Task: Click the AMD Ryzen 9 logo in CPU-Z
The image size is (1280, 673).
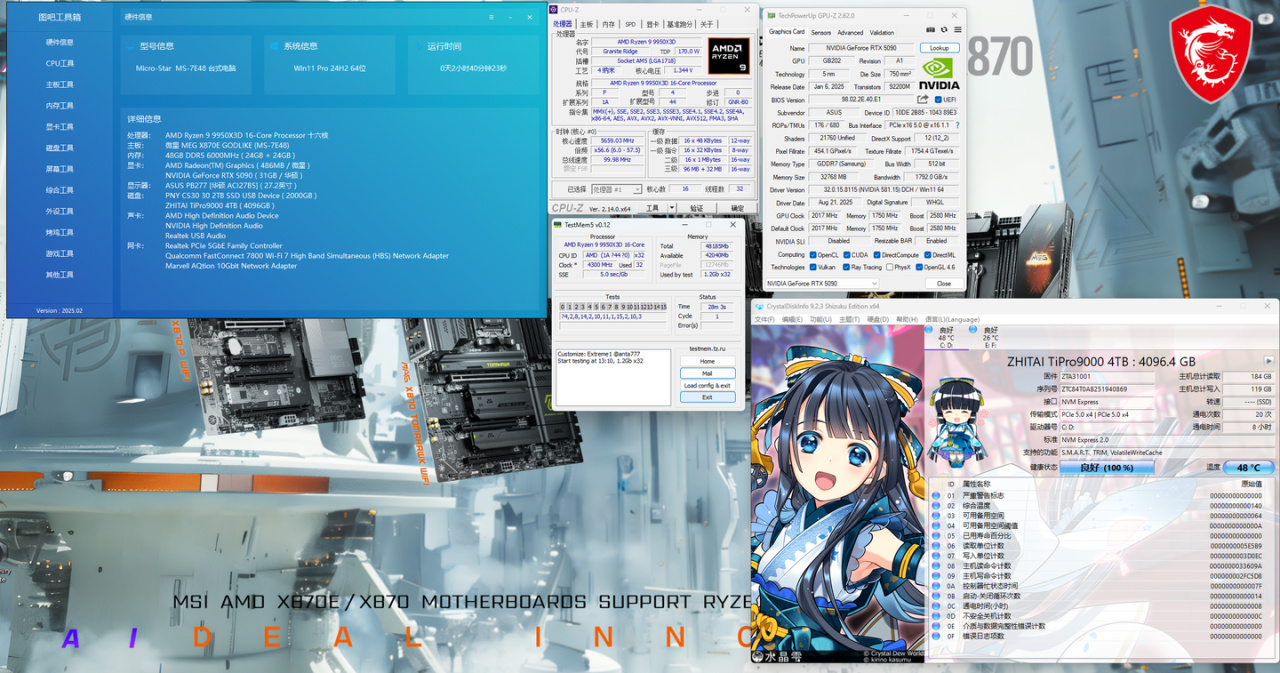Action: (x=729, y=57)
